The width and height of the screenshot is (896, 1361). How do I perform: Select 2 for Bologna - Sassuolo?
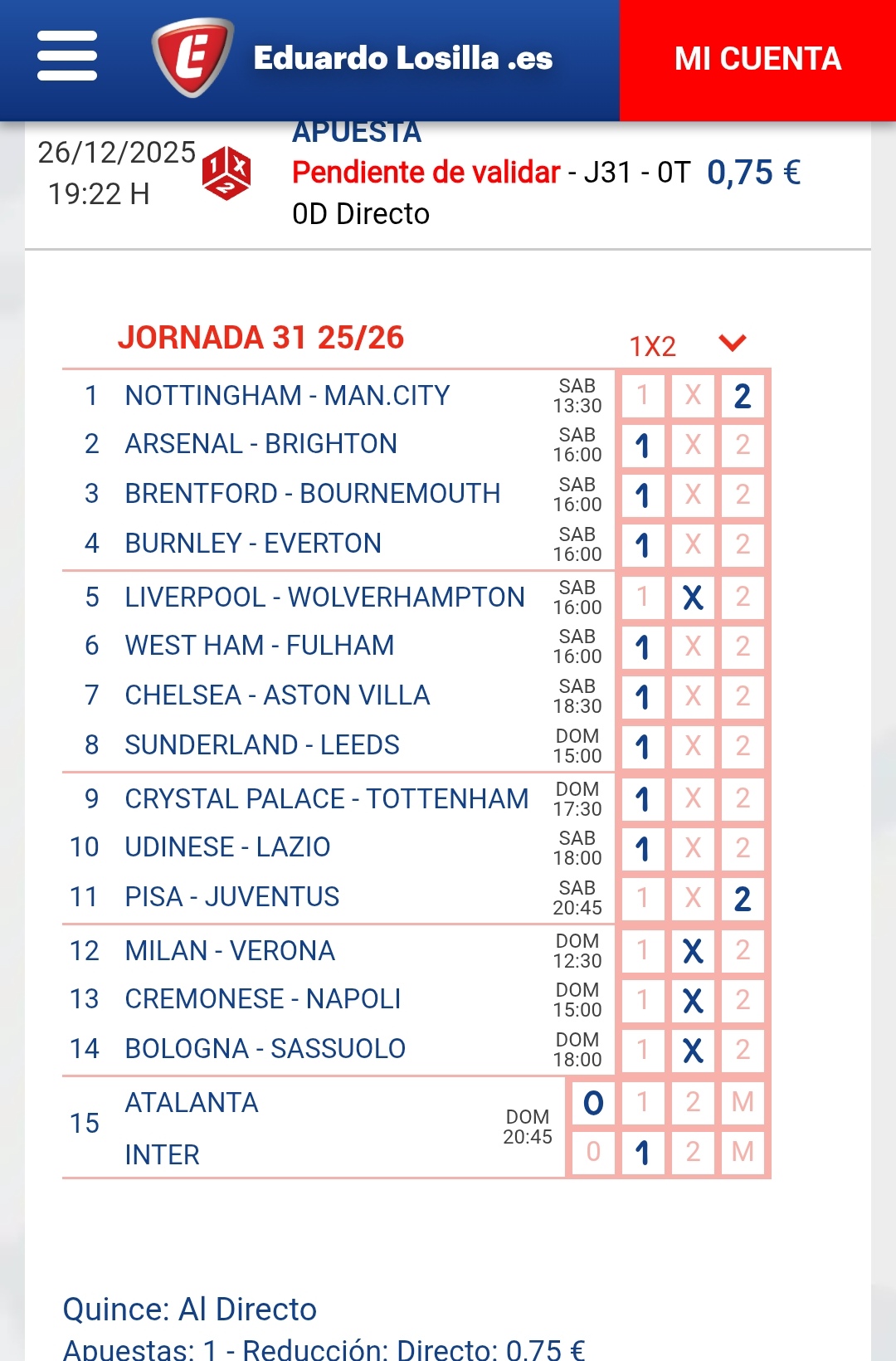click(x=743, y=1050)
